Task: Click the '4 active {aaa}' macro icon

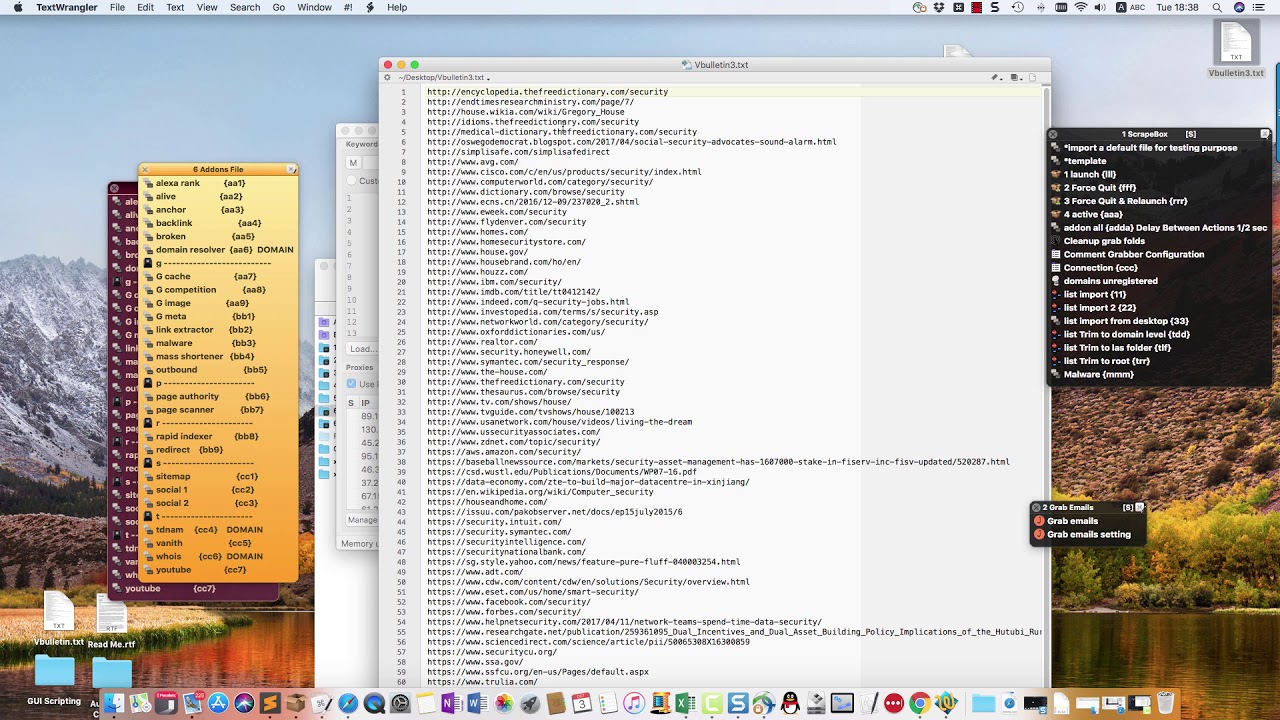Action: click(x=1055, y=214)
